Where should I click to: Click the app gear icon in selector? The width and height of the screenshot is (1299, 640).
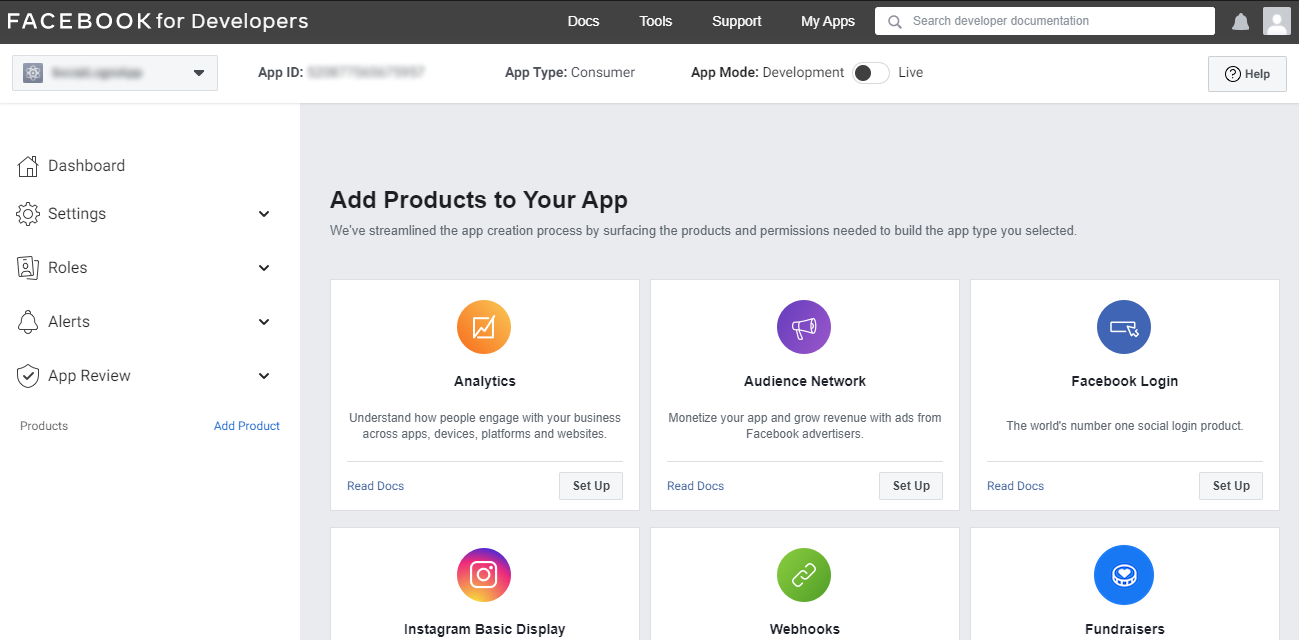pyautogui.click(x=33, y=73)
